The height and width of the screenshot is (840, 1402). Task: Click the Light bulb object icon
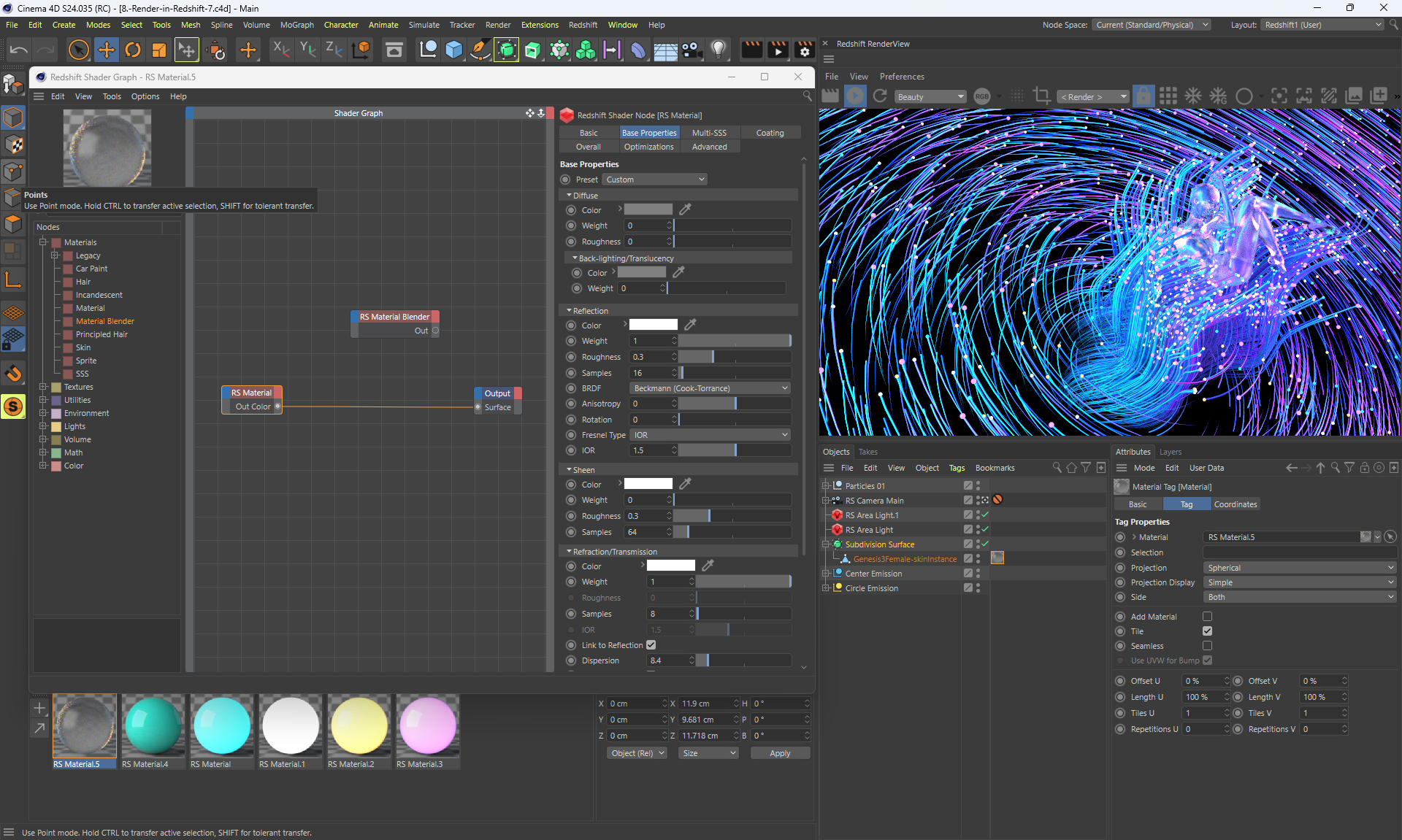pos(719,50)
